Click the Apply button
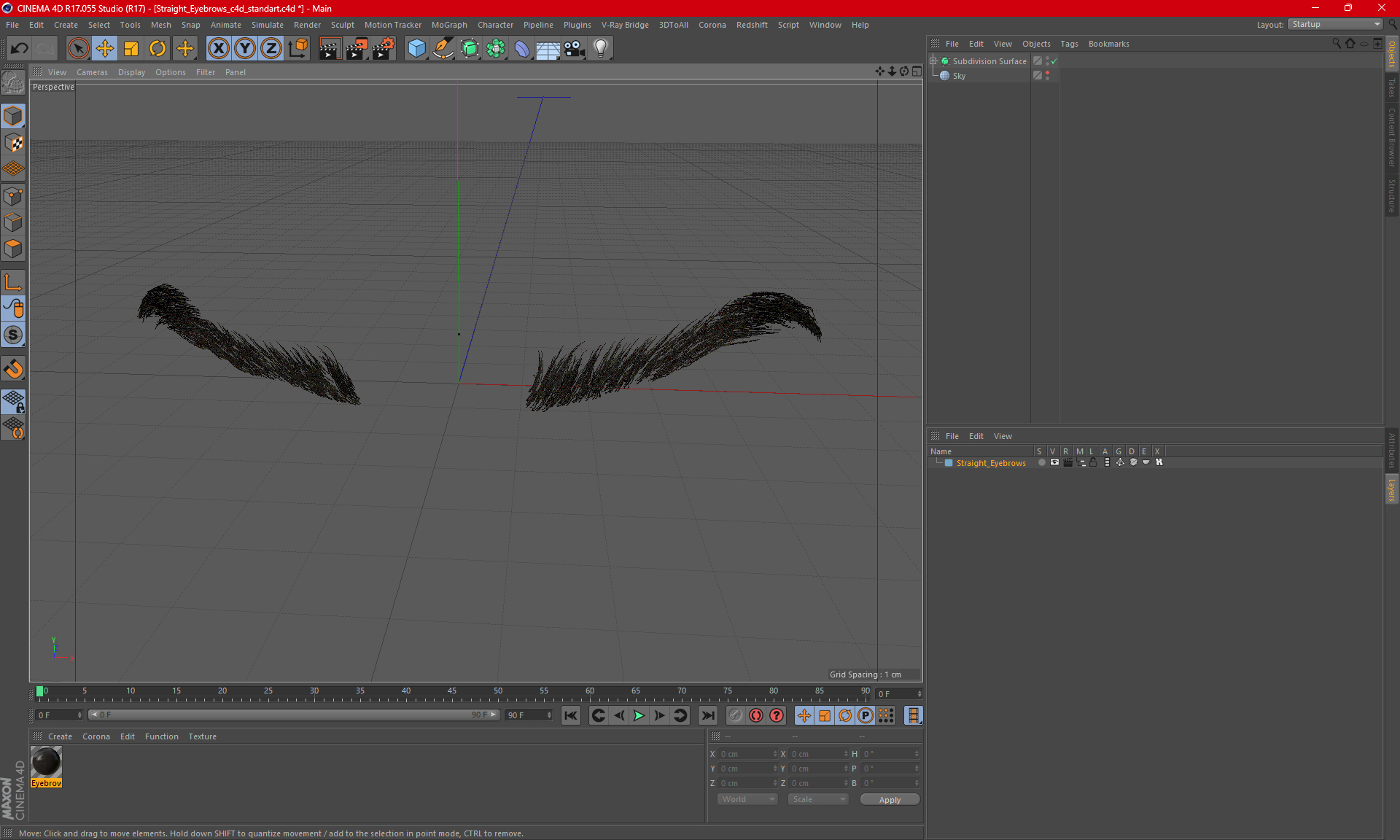1400x840 pixels. 890,800
